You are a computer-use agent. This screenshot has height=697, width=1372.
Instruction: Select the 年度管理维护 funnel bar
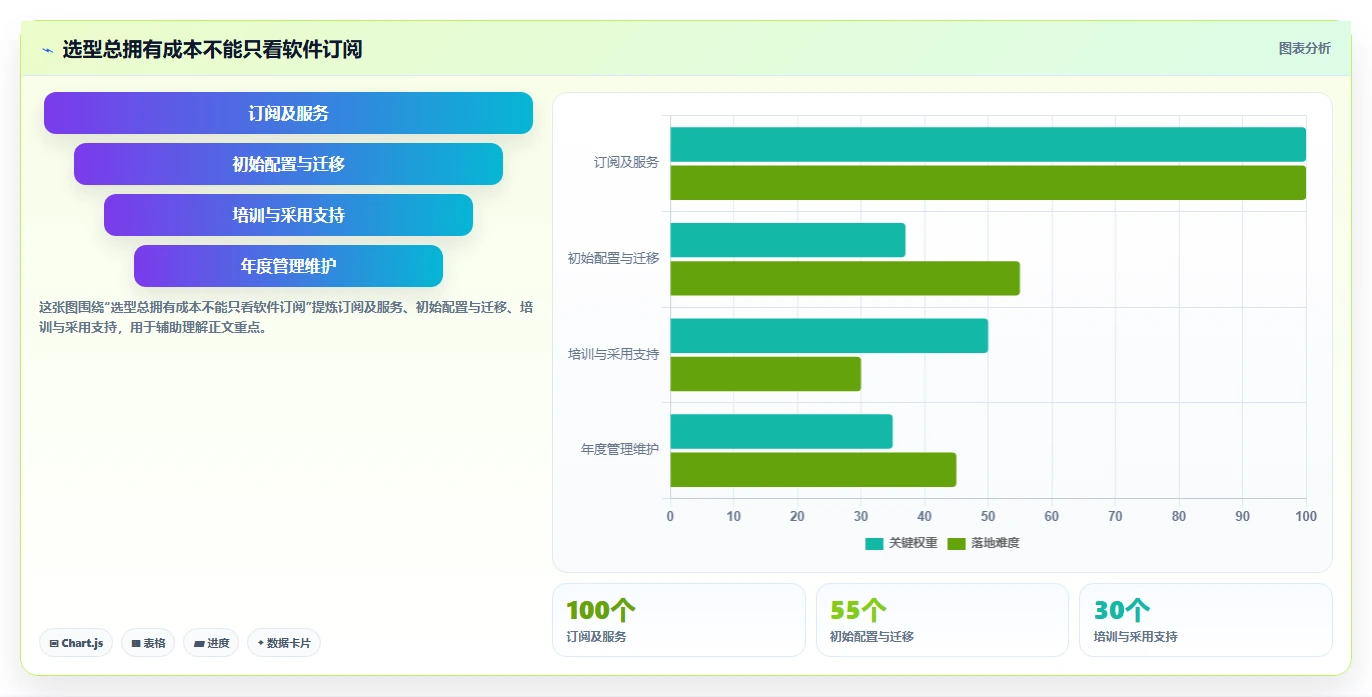pos(288,266)
